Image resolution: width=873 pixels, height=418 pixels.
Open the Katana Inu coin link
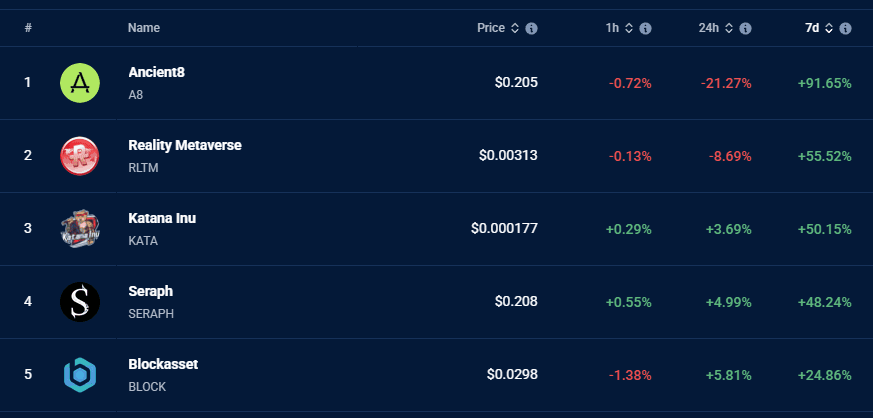point(162,218)
